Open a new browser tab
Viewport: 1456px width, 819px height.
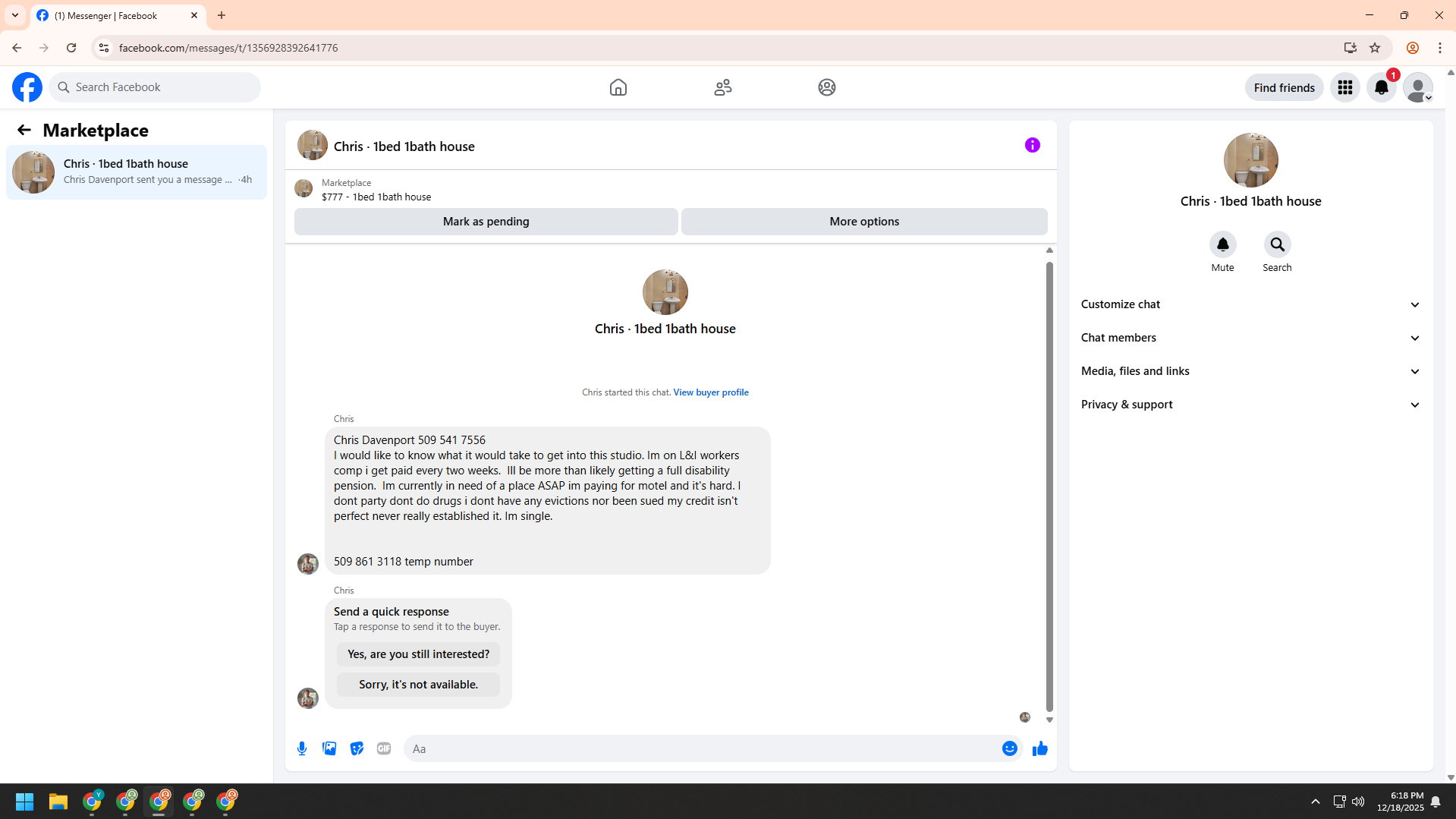[x=222, y=15]
